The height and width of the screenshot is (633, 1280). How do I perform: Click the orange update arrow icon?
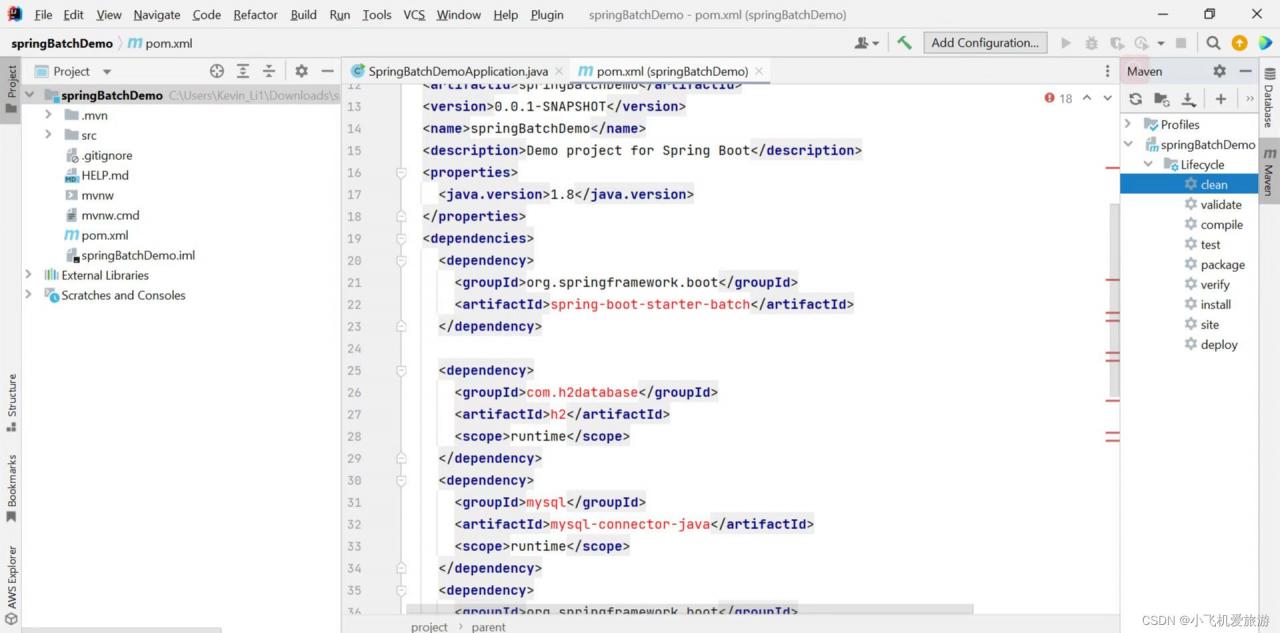click(x=1240, y=43)
